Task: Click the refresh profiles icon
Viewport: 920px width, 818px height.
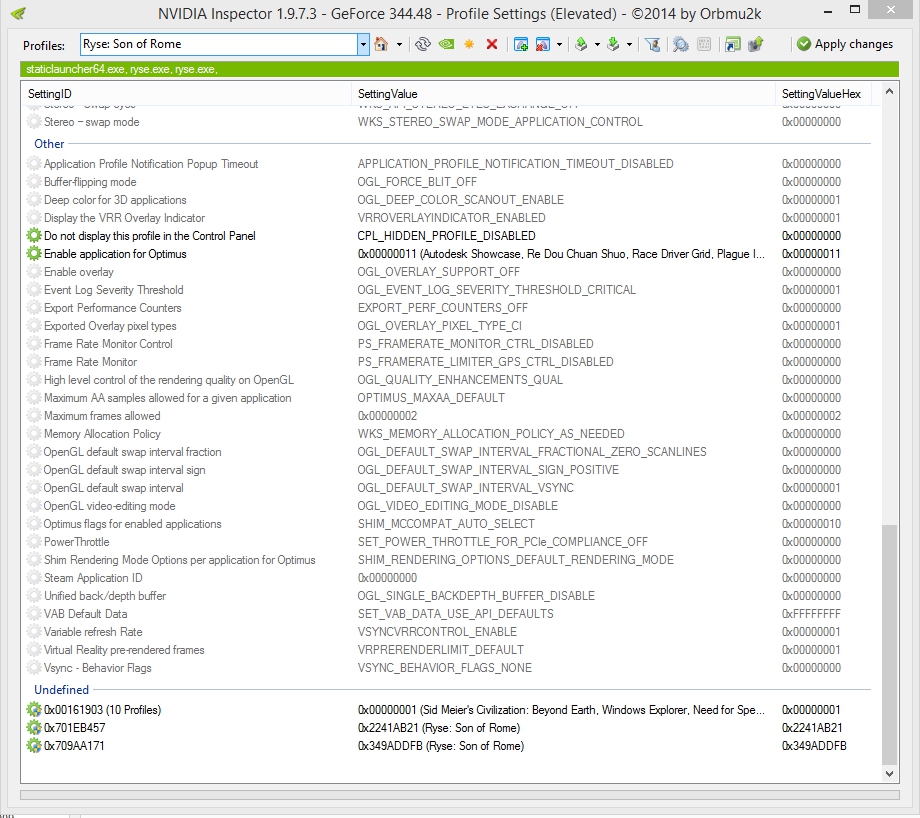Action: (x=422, y=44)
